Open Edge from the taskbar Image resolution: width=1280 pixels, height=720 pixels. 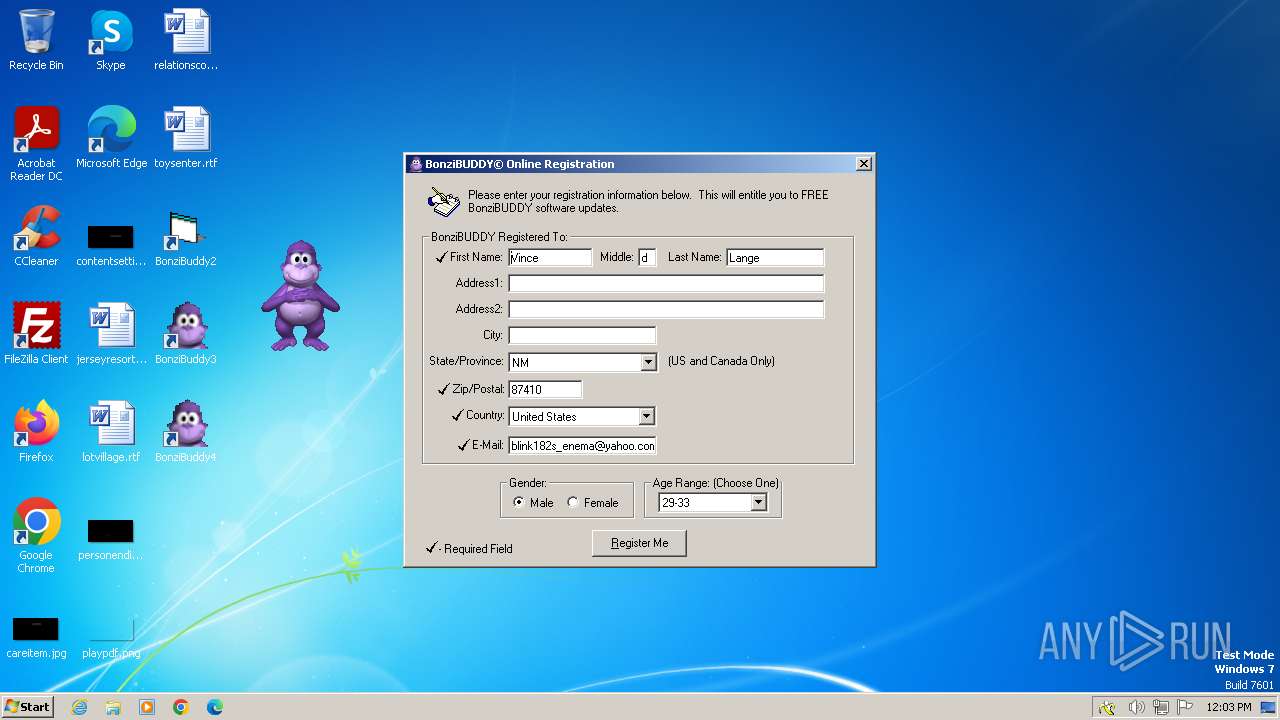215,707
